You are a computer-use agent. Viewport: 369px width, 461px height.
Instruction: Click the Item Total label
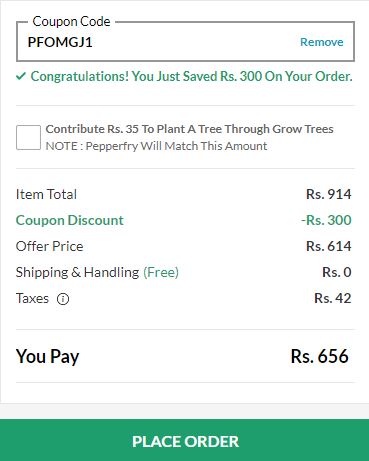tap(46, 194)
